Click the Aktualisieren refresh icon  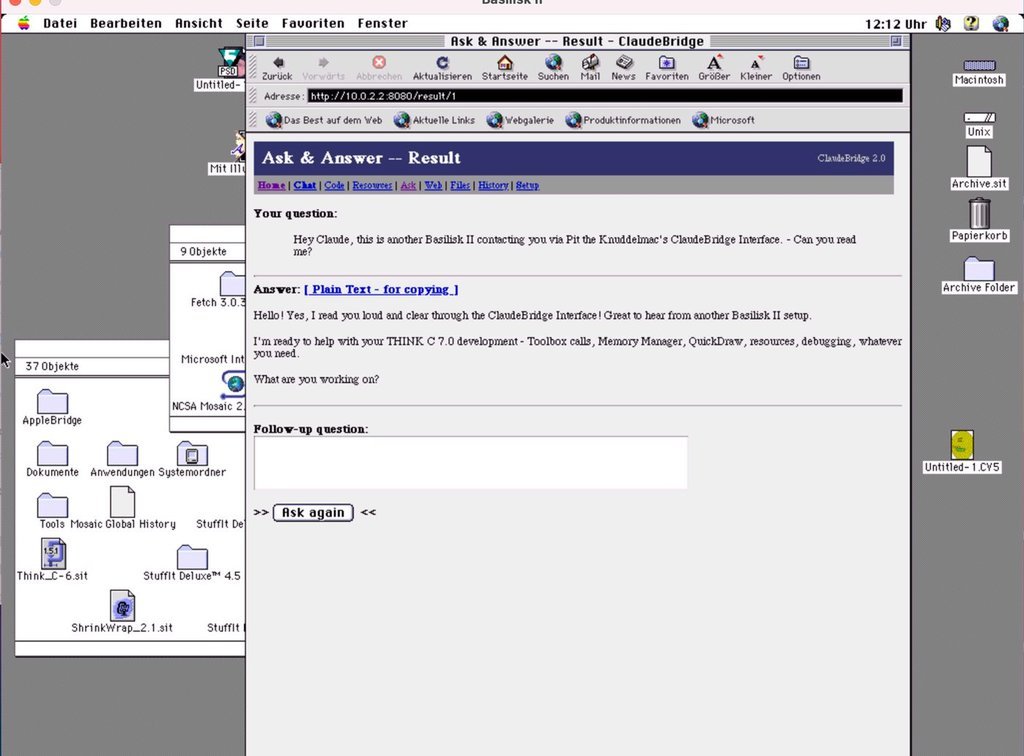[x=442, y=63]
